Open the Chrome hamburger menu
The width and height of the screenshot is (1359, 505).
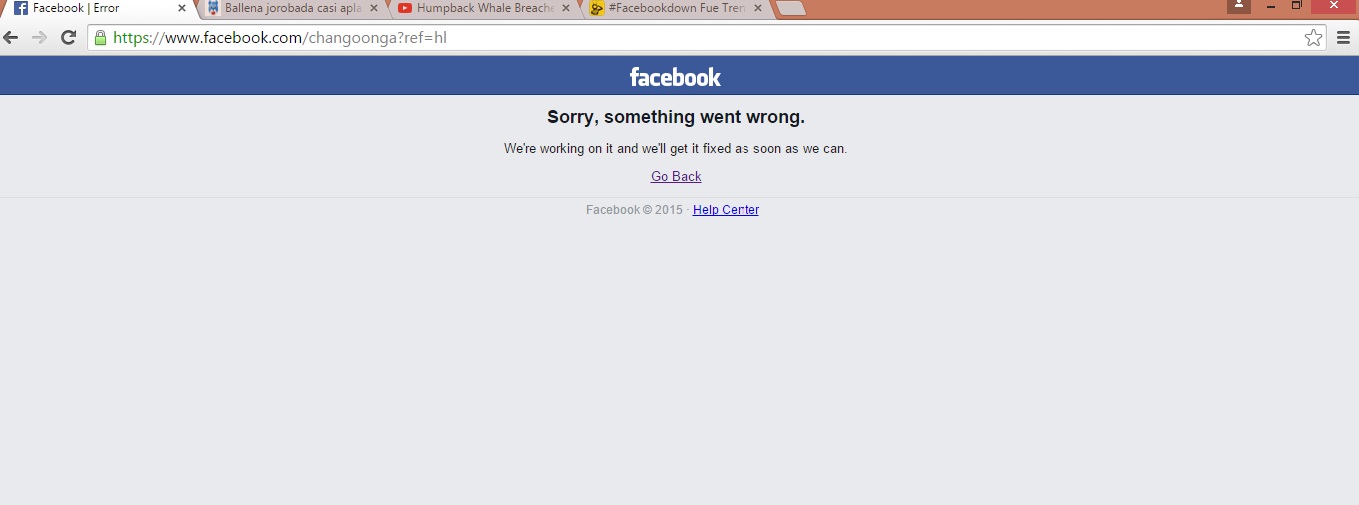pos(1343,38)
